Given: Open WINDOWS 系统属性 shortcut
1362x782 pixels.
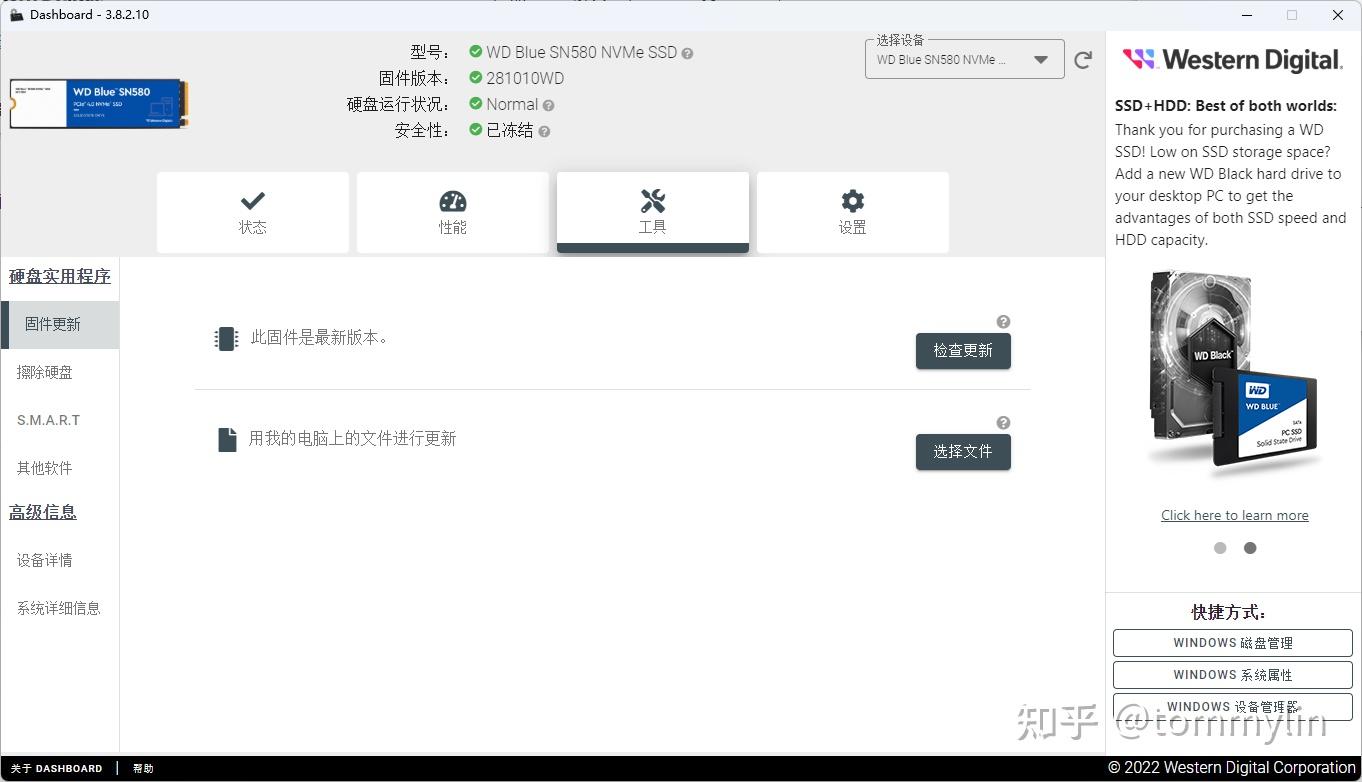Looking at the screenshot, I should pyautogui.click(x=1233, y=675).
